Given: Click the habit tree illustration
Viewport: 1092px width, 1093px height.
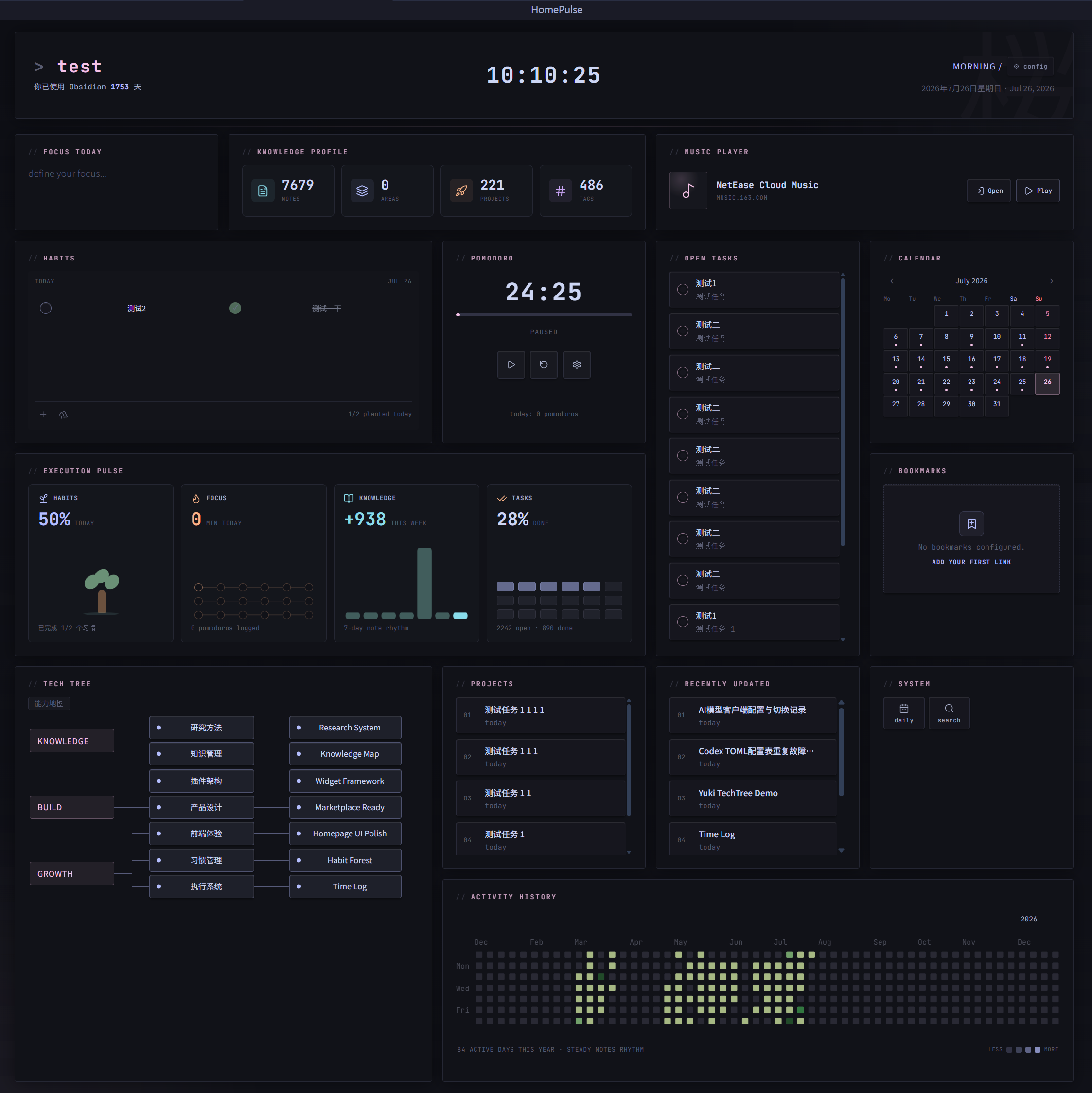Looking at the screenshot, I should (x=102, y=592).
